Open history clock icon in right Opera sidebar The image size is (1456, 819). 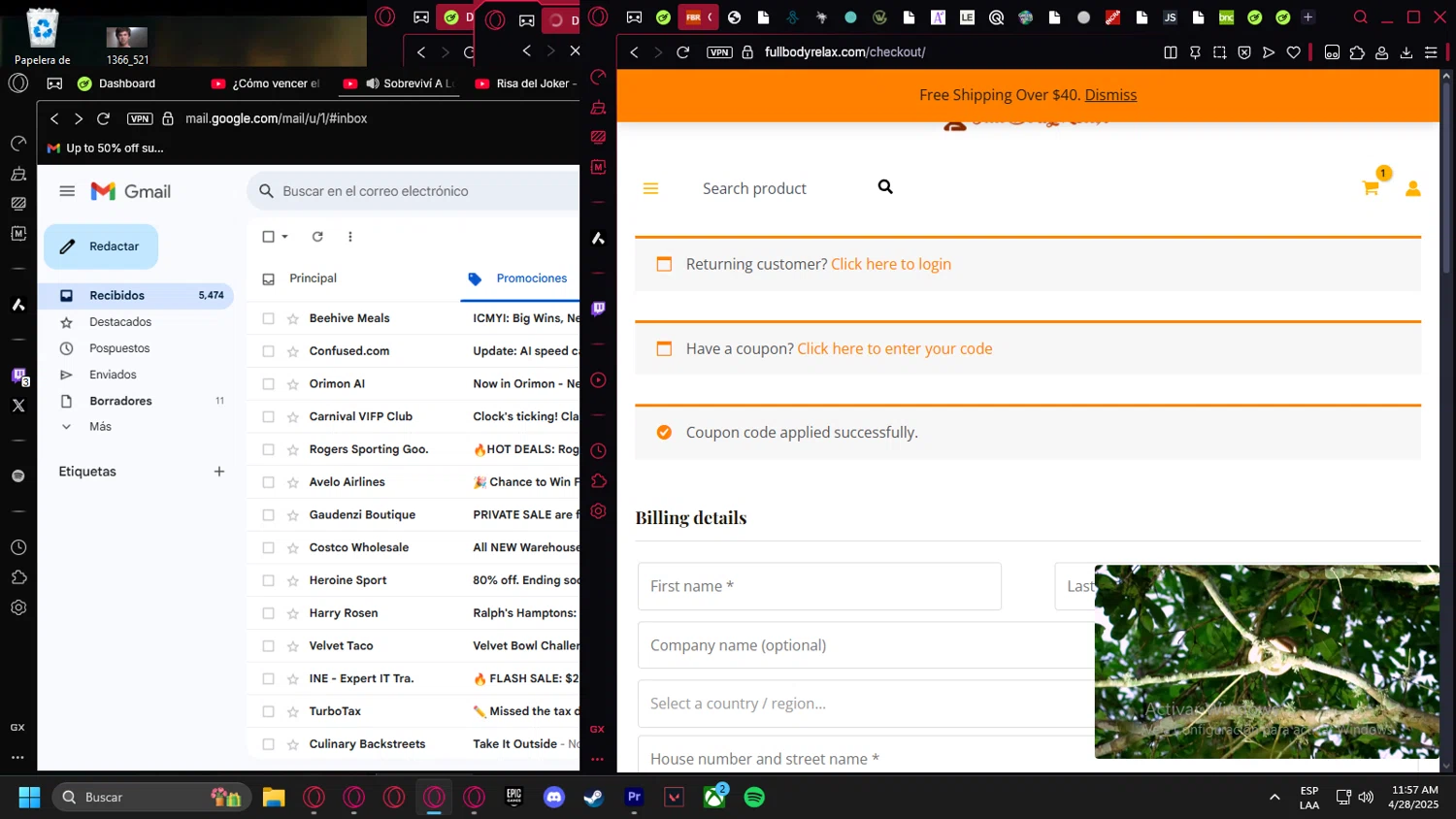pos(598,450)
